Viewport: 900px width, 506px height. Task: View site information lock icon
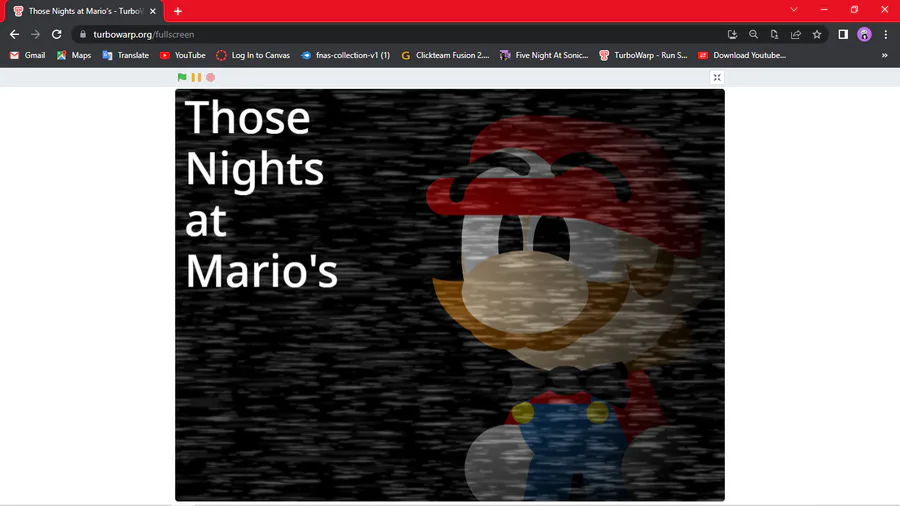click(x=83, y=34)
